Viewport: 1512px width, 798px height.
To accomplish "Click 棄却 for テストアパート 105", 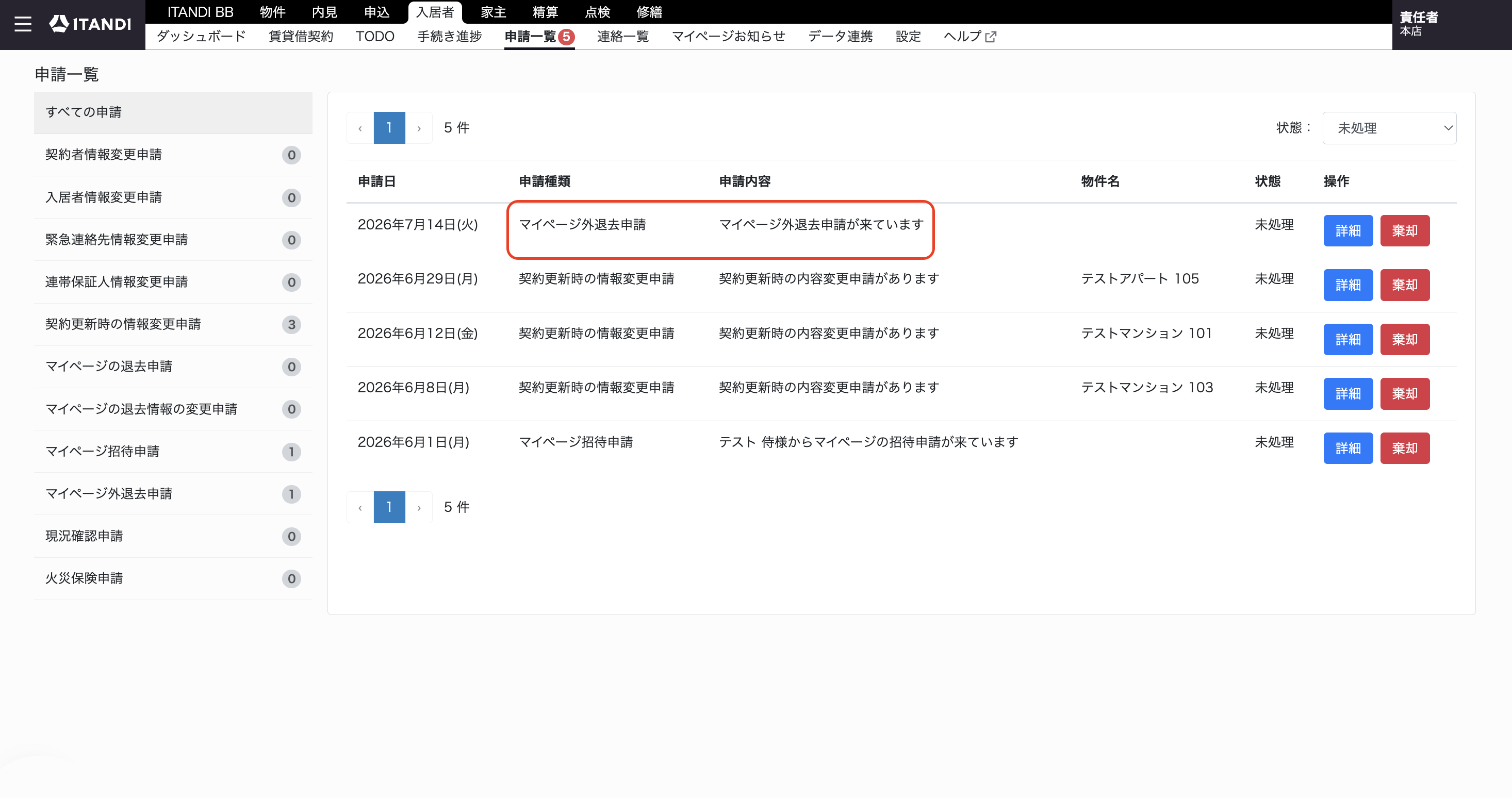I will point(1405,285).
